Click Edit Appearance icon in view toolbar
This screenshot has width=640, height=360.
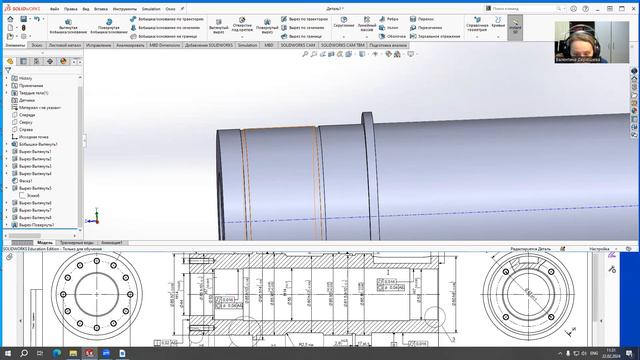click(388, 54)
